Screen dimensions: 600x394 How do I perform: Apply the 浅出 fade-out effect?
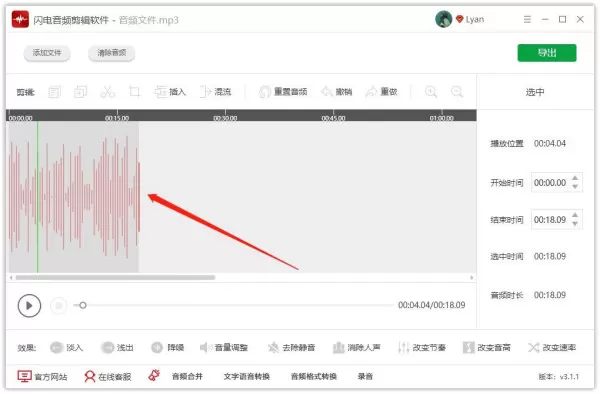coord(117,347)
